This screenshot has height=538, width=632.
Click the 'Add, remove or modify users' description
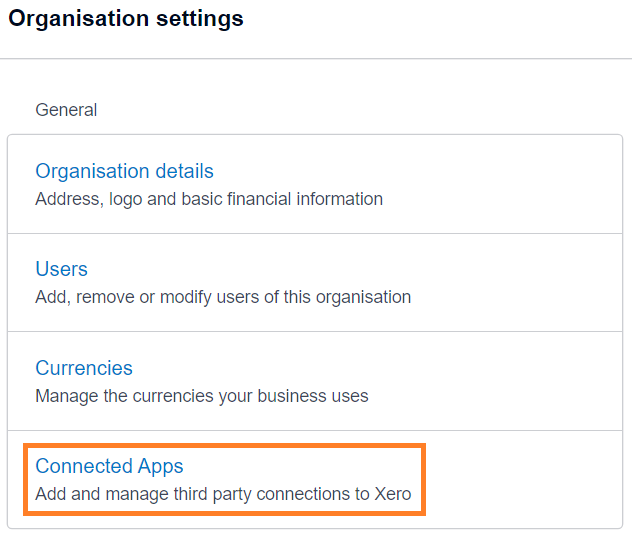(x=223, y=297)
